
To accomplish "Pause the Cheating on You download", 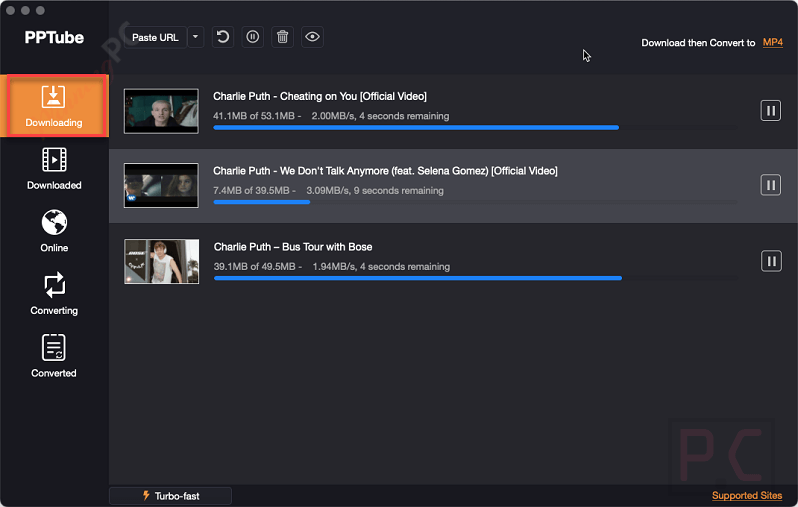I will click(x=771, y=110).
